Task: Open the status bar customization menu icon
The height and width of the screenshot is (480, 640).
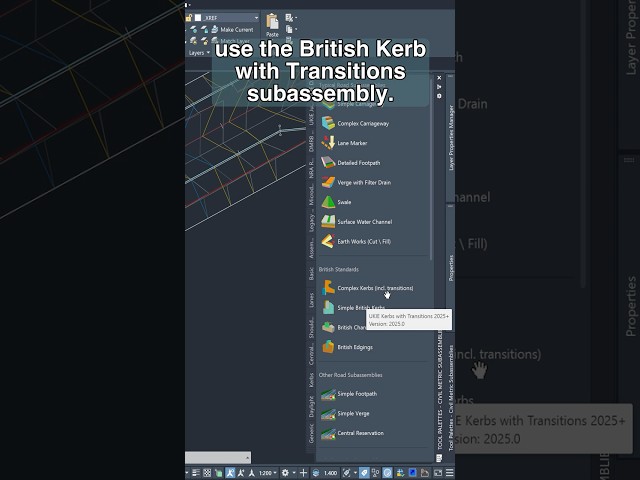Action: pyautogui.click(x=449, y=473)
